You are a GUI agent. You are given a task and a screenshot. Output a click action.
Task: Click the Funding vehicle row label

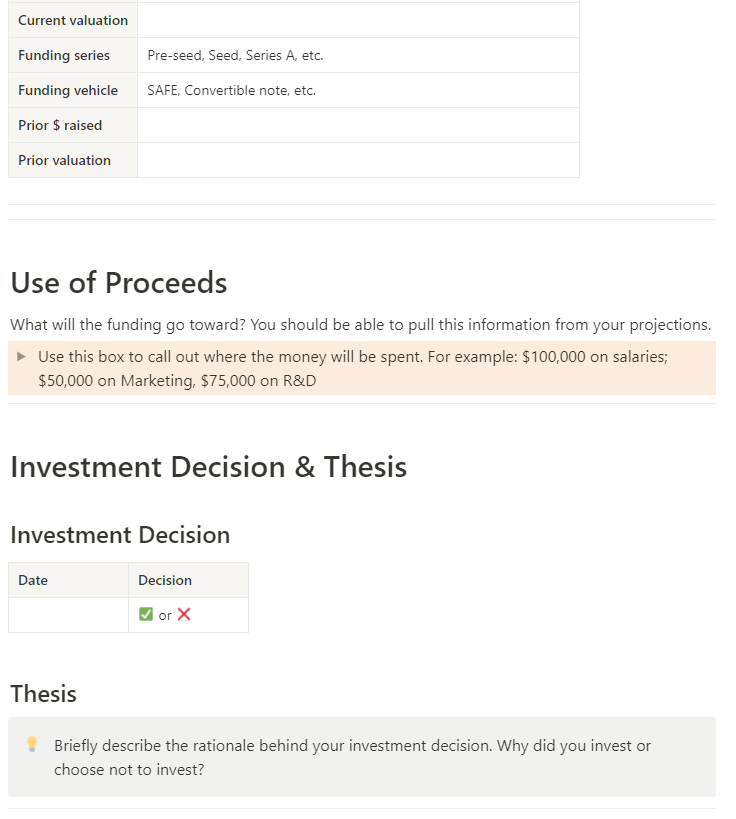pyautogui.click(x=68, y=90)
